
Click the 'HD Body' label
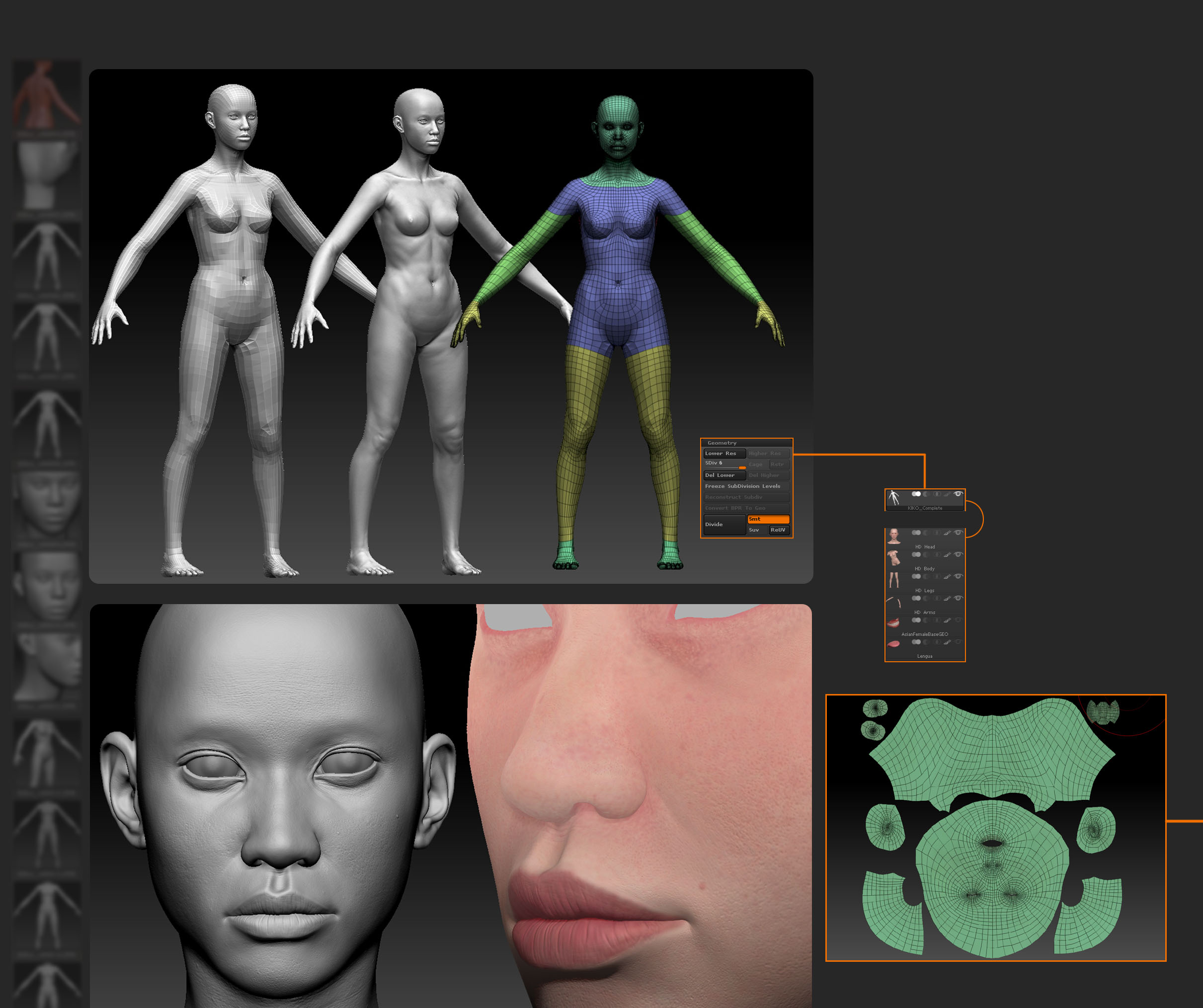pos(925,569)
